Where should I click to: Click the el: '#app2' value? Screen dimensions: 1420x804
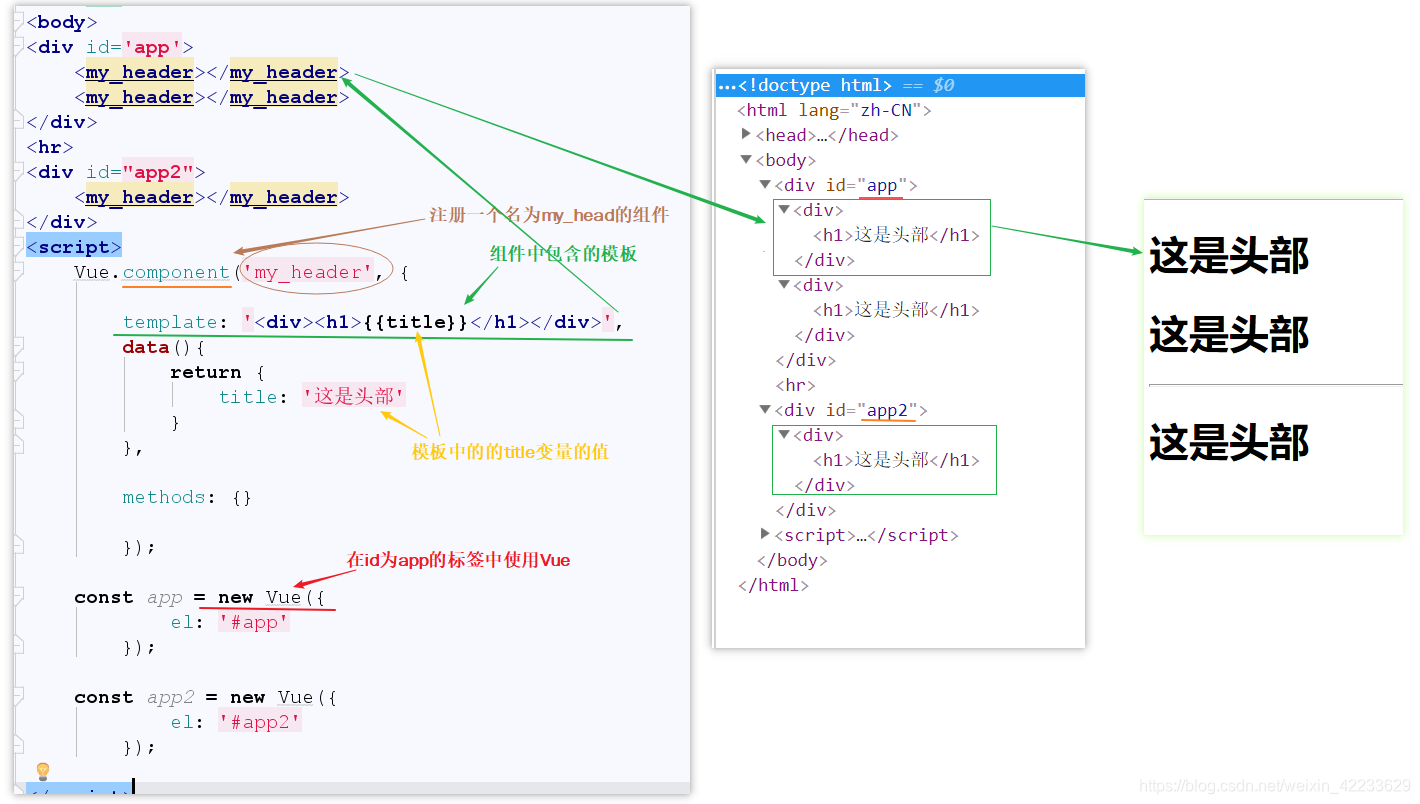pos(260,722)
